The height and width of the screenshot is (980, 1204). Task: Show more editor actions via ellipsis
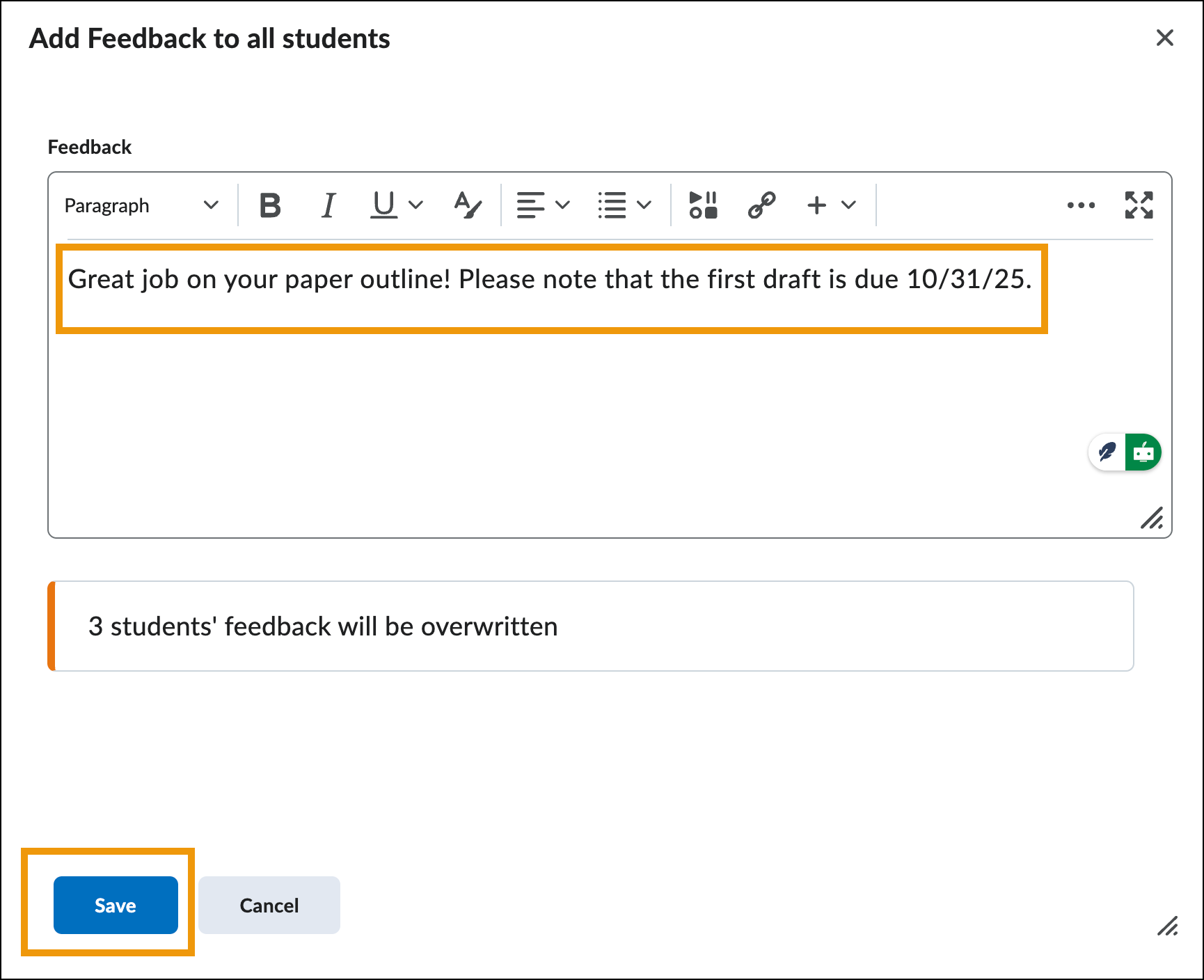pyautogui.click(x=1081, y=205)
